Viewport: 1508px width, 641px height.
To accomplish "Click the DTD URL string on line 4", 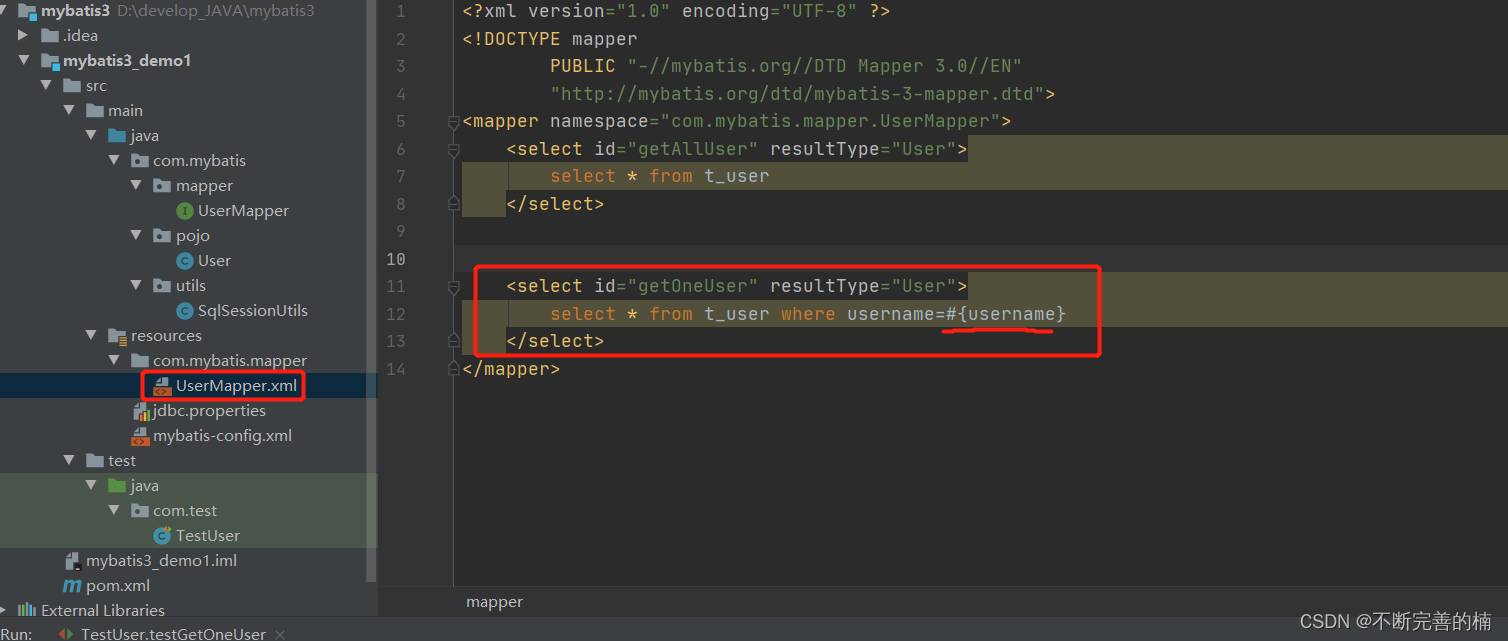I will coord(797,94).
